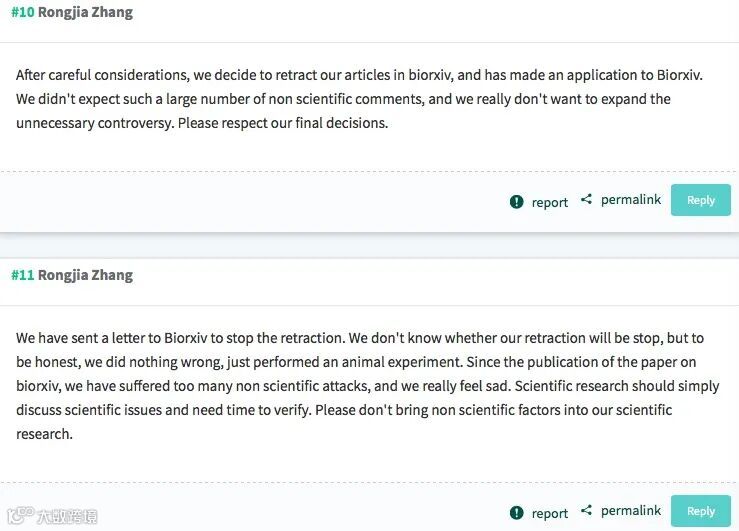Image resolution: width=739 pixels, height=531 pixels.
Task: Open the permalink text link for comment #11
Action: pyautogui.click(x=630, y=511)
